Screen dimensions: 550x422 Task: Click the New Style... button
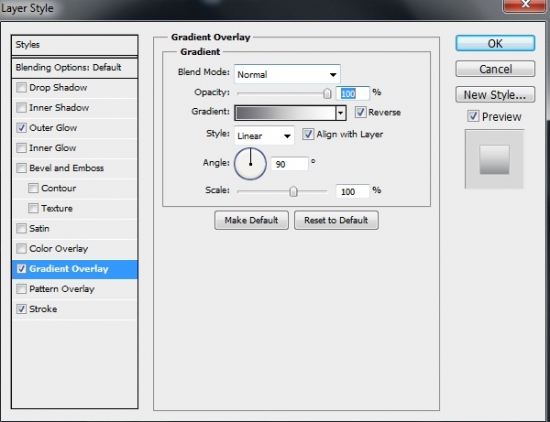tap(495, 95)
